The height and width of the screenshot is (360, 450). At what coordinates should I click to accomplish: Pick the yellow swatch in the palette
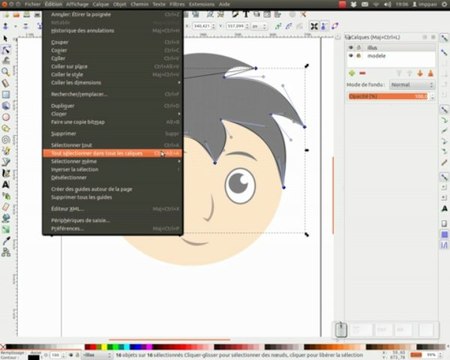(104, 347)
